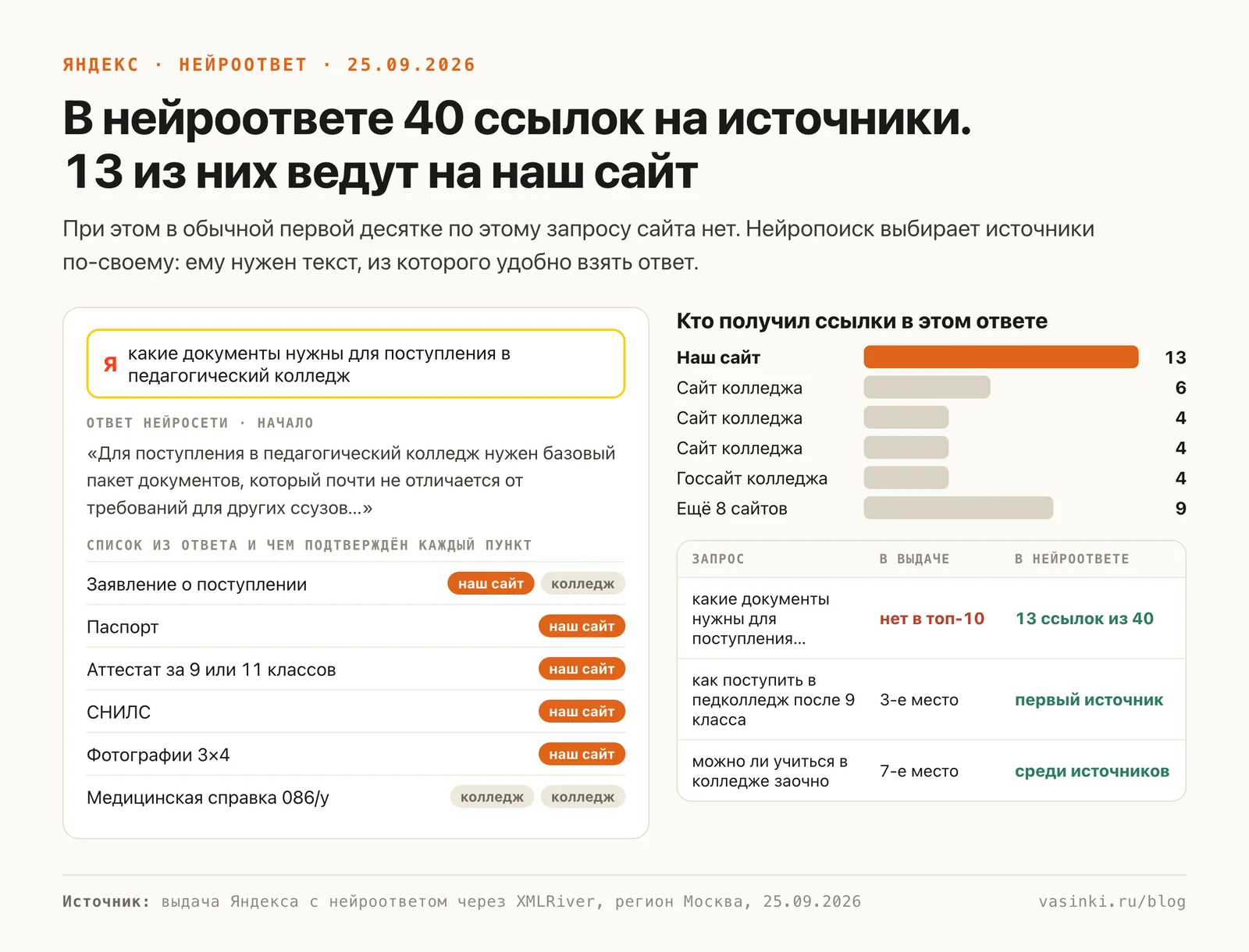Viewport: 1249px width, 952px height.
Task: Click the grey bar for Ещё 8 сайтов
Action: click(958, 508)
